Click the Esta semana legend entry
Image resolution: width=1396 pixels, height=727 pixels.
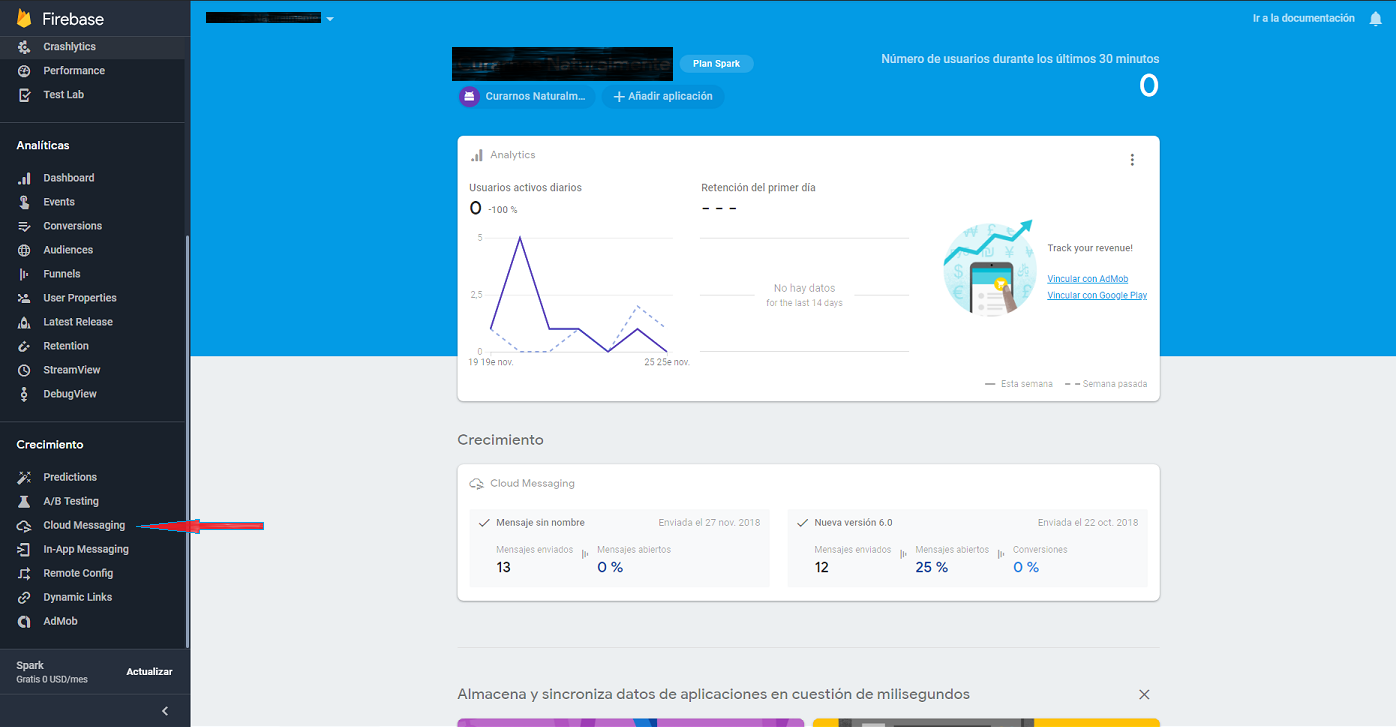pyautogui.click(x=1018, y=384)
